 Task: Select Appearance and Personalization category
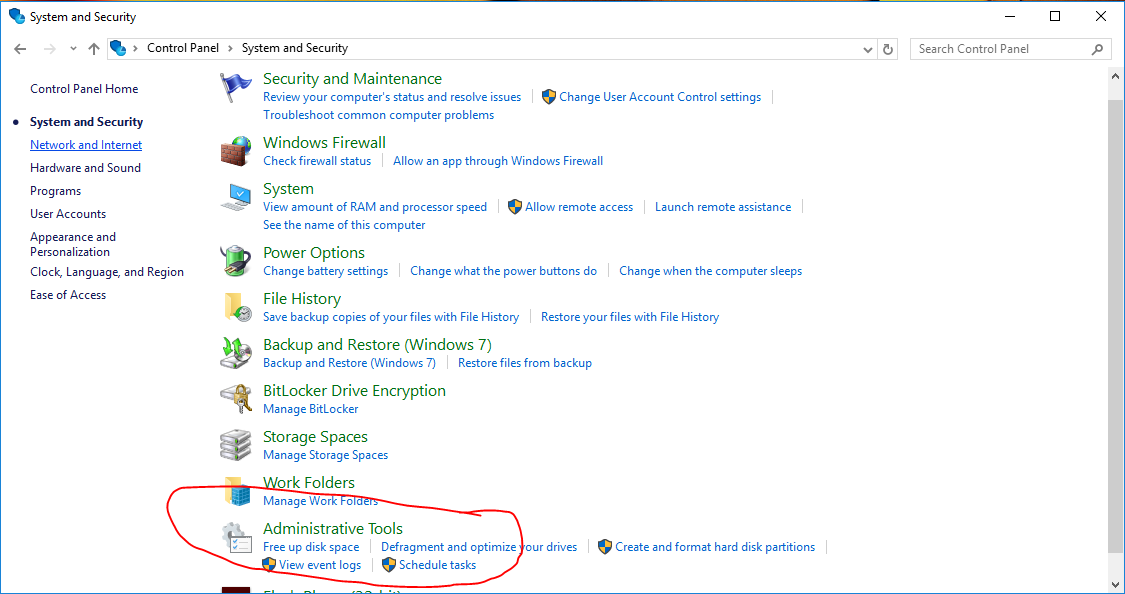[x=72, y=244]
